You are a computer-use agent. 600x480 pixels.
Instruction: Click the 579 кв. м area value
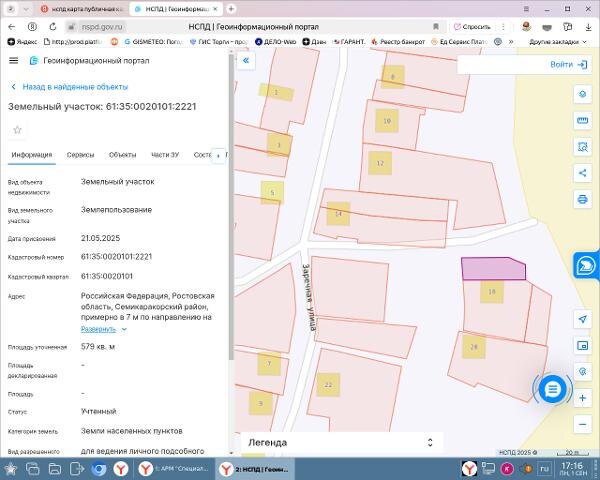coord(98,347)
